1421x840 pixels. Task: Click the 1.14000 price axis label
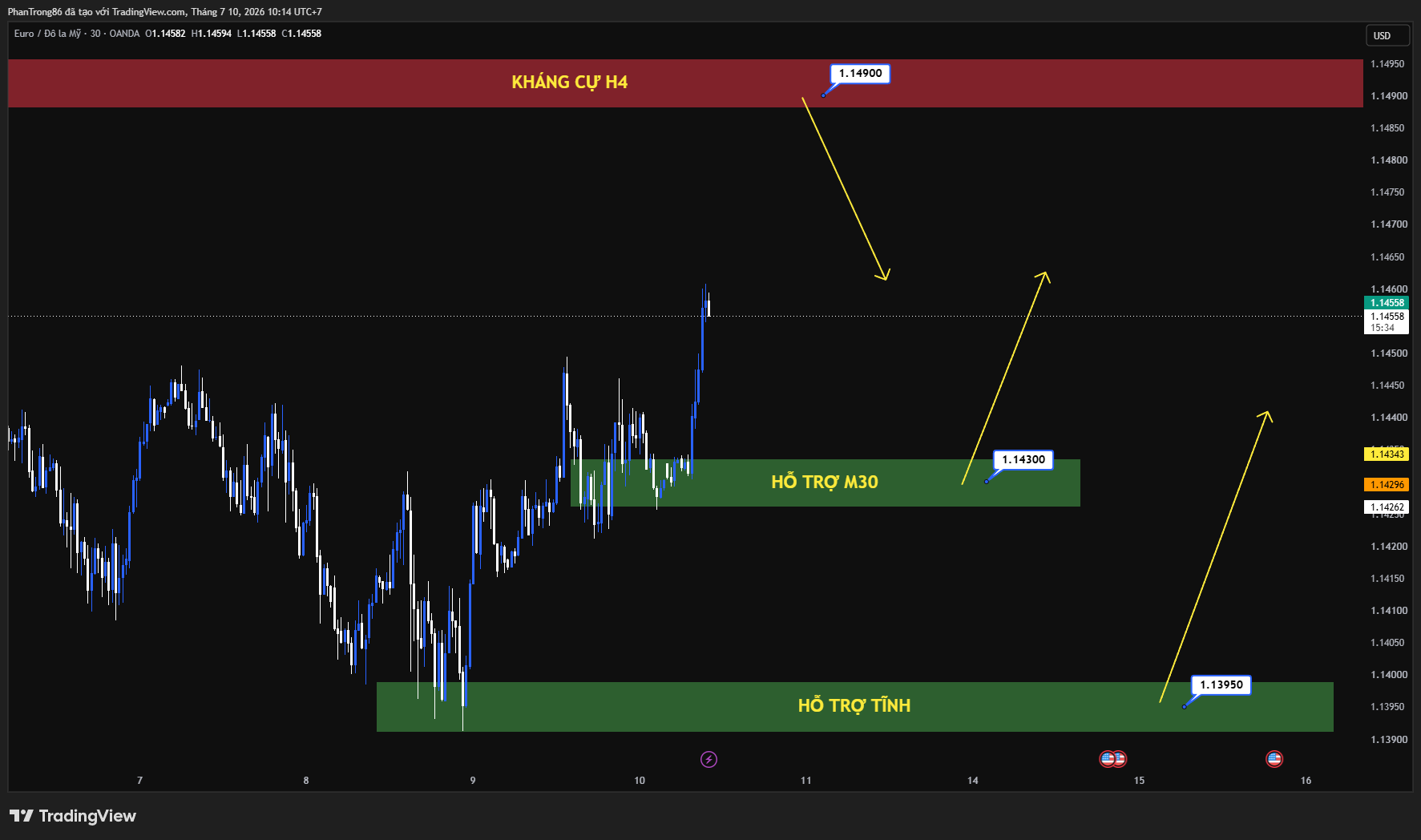[x=1389, y=675]
